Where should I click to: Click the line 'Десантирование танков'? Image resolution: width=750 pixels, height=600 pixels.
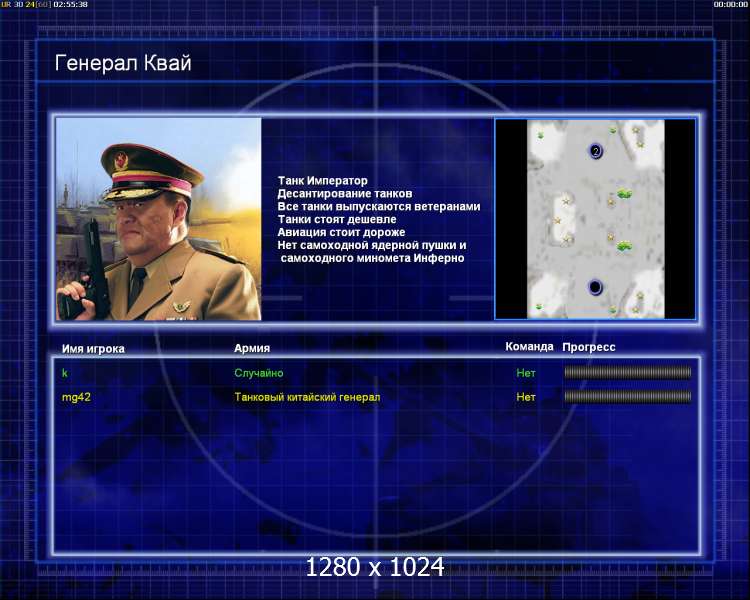[x=345, y=194]
